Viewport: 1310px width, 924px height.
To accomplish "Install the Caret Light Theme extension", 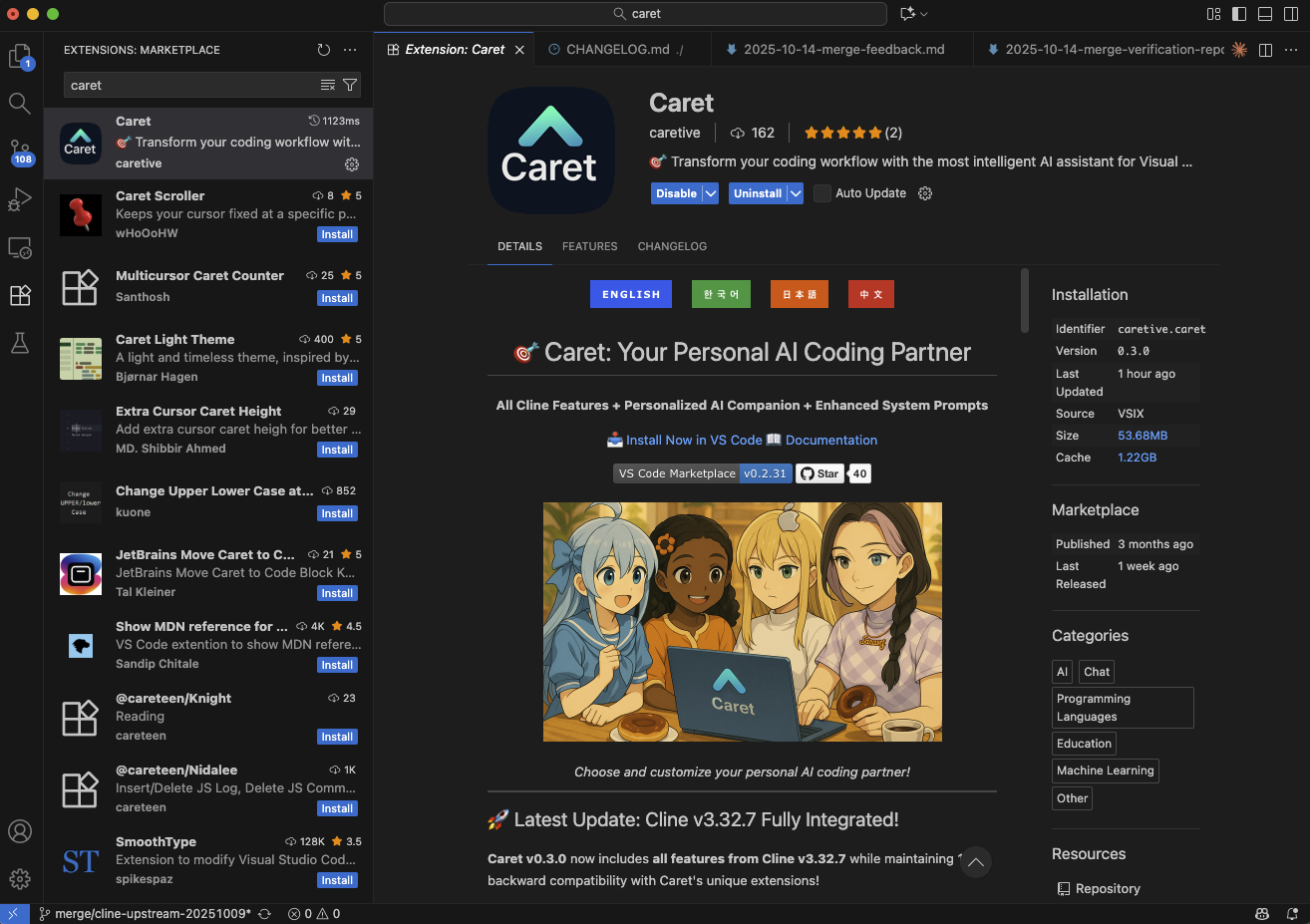I will coord(337,378).
